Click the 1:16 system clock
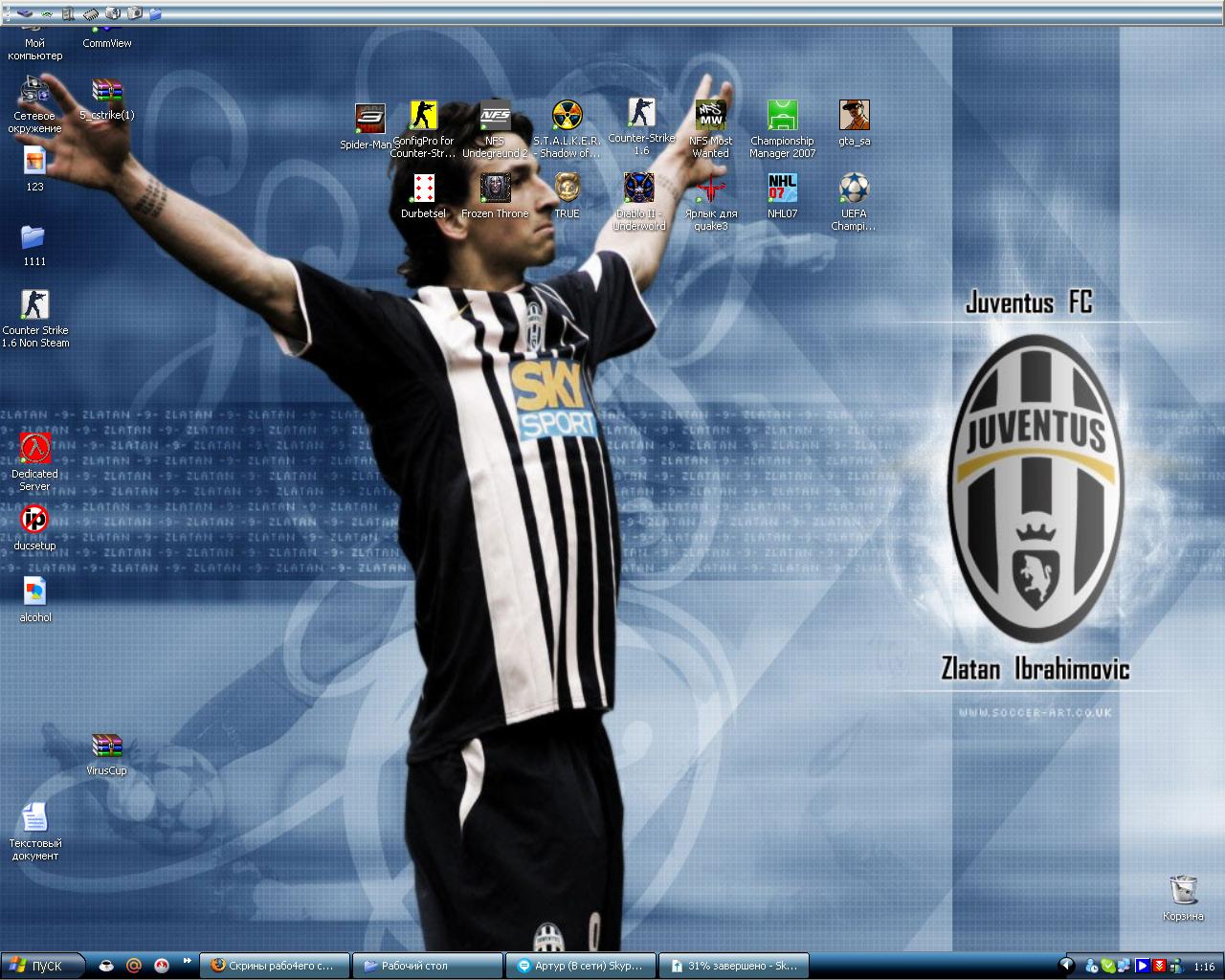The image size is (1225, 980). (x=1204, y=967)
